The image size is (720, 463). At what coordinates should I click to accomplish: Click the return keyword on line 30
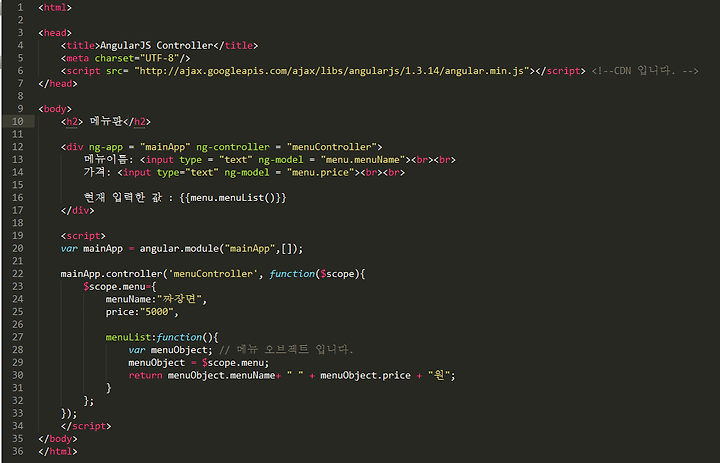(x=145, y=375)
